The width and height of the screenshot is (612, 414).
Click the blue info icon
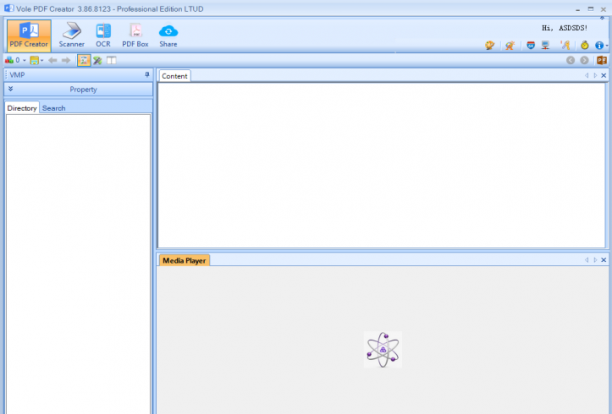tap(599, 46)
